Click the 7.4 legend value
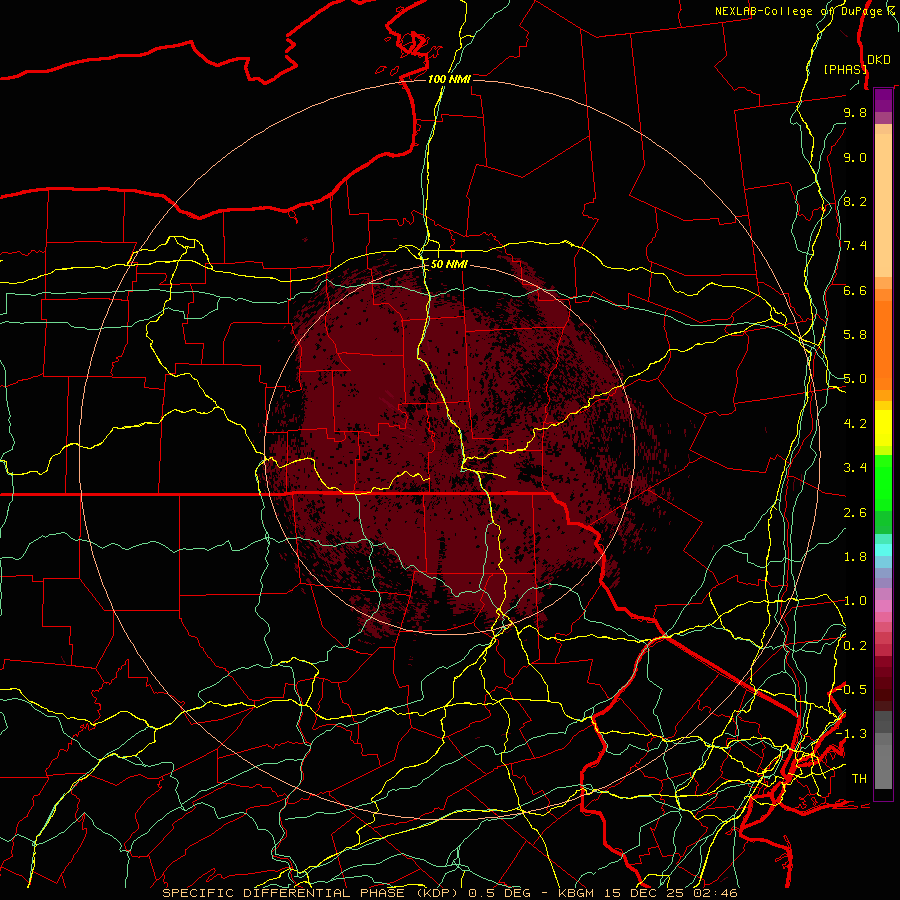900x900 pixels. tap(855, 246)
